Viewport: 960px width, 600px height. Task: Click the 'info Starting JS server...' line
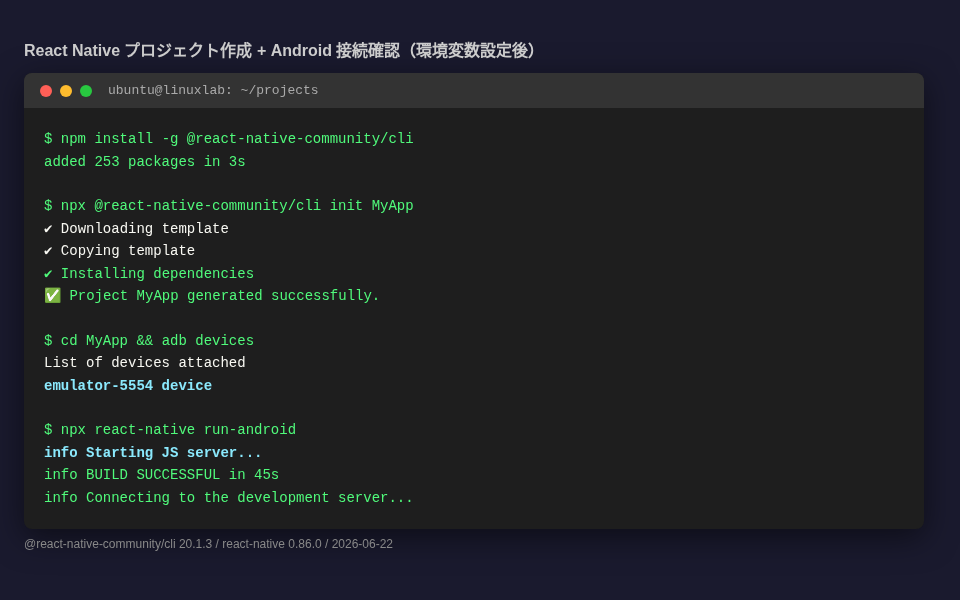click(153, 452)
